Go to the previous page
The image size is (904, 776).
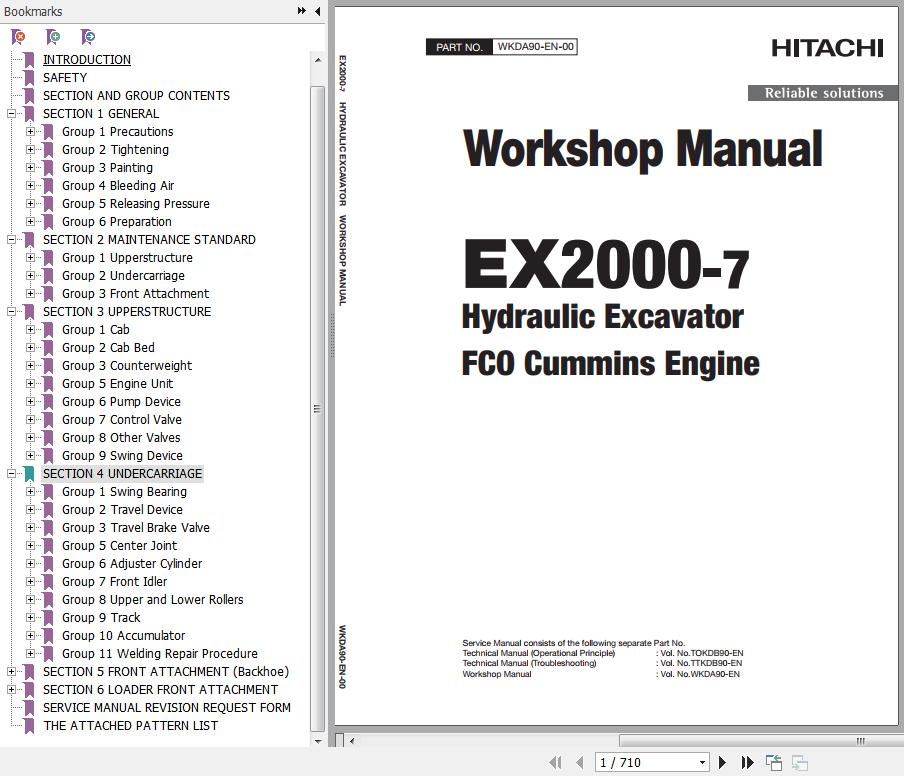(x=579, y=763)
